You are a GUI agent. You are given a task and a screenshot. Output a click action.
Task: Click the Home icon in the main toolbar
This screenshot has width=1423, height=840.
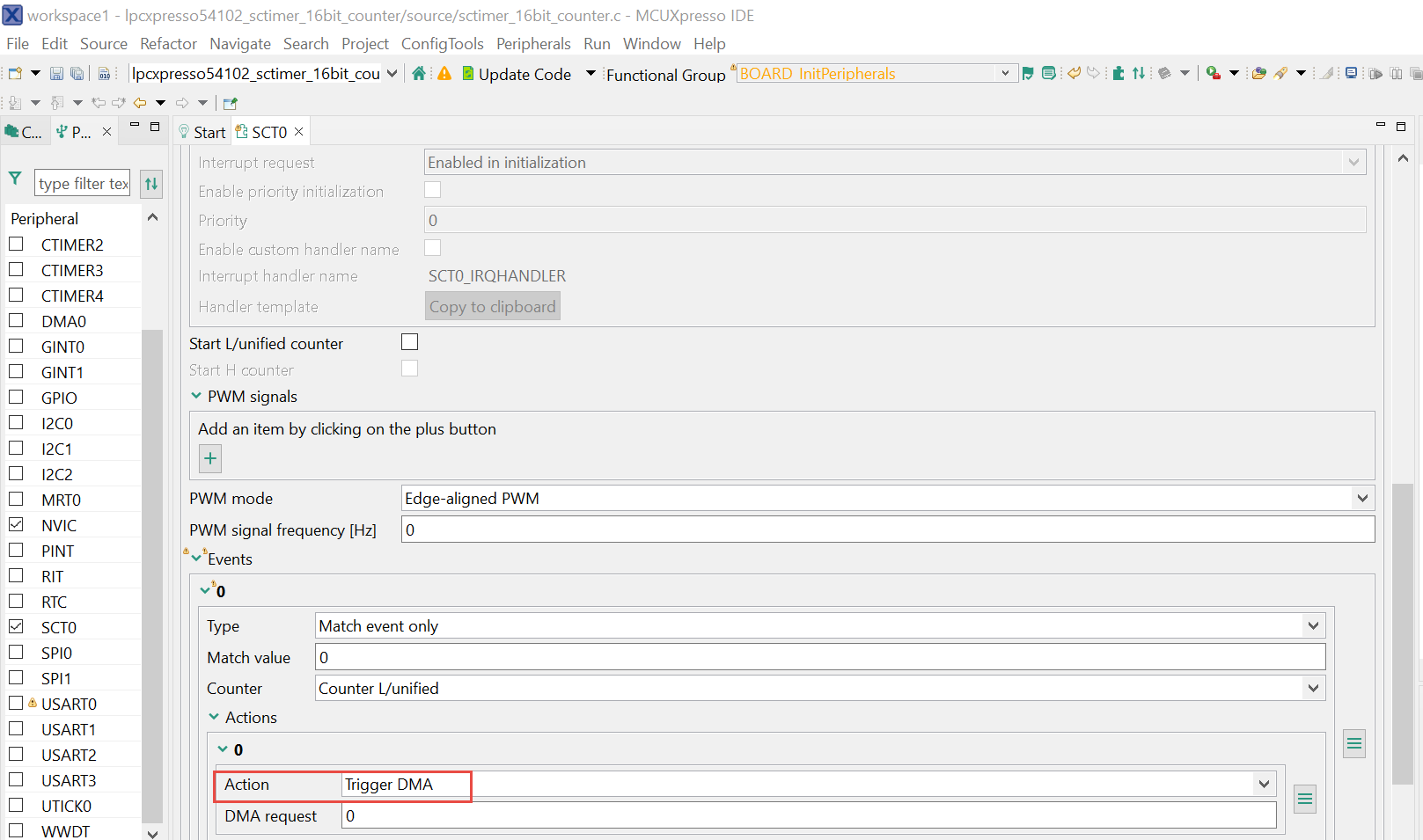tap(418, 74)
